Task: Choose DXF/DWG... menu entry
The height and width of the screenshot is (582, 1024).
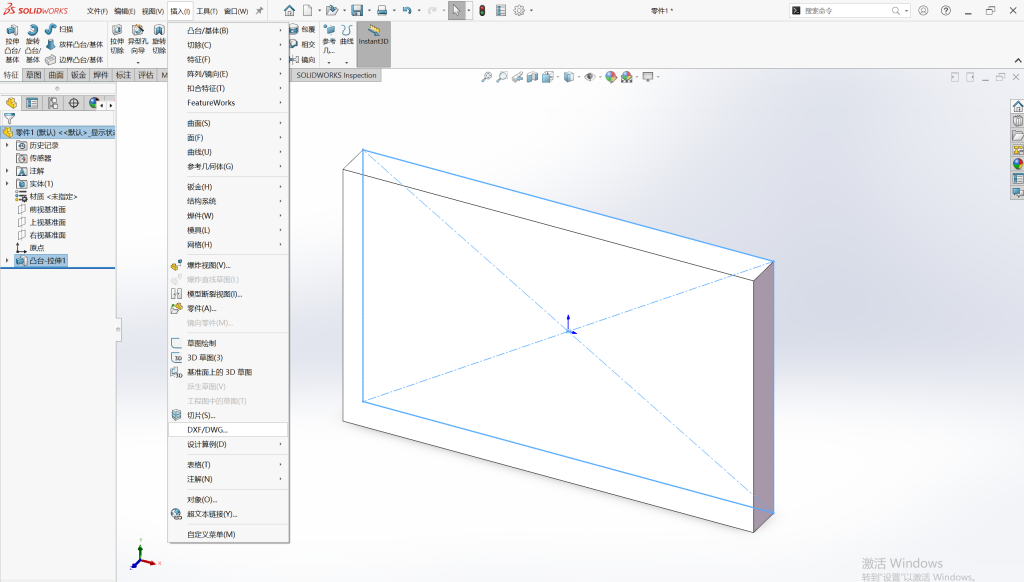Action: [228, 430]
